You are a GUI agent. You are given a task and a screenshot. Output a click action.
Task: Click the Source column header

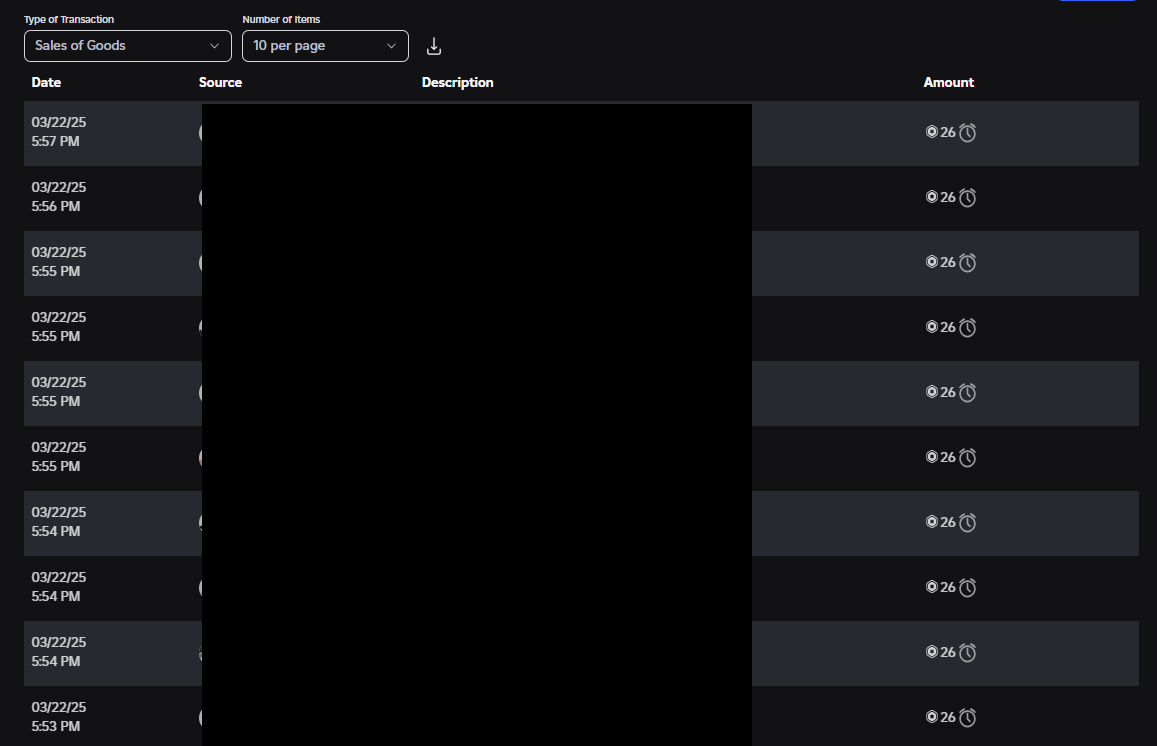[220, 82]
